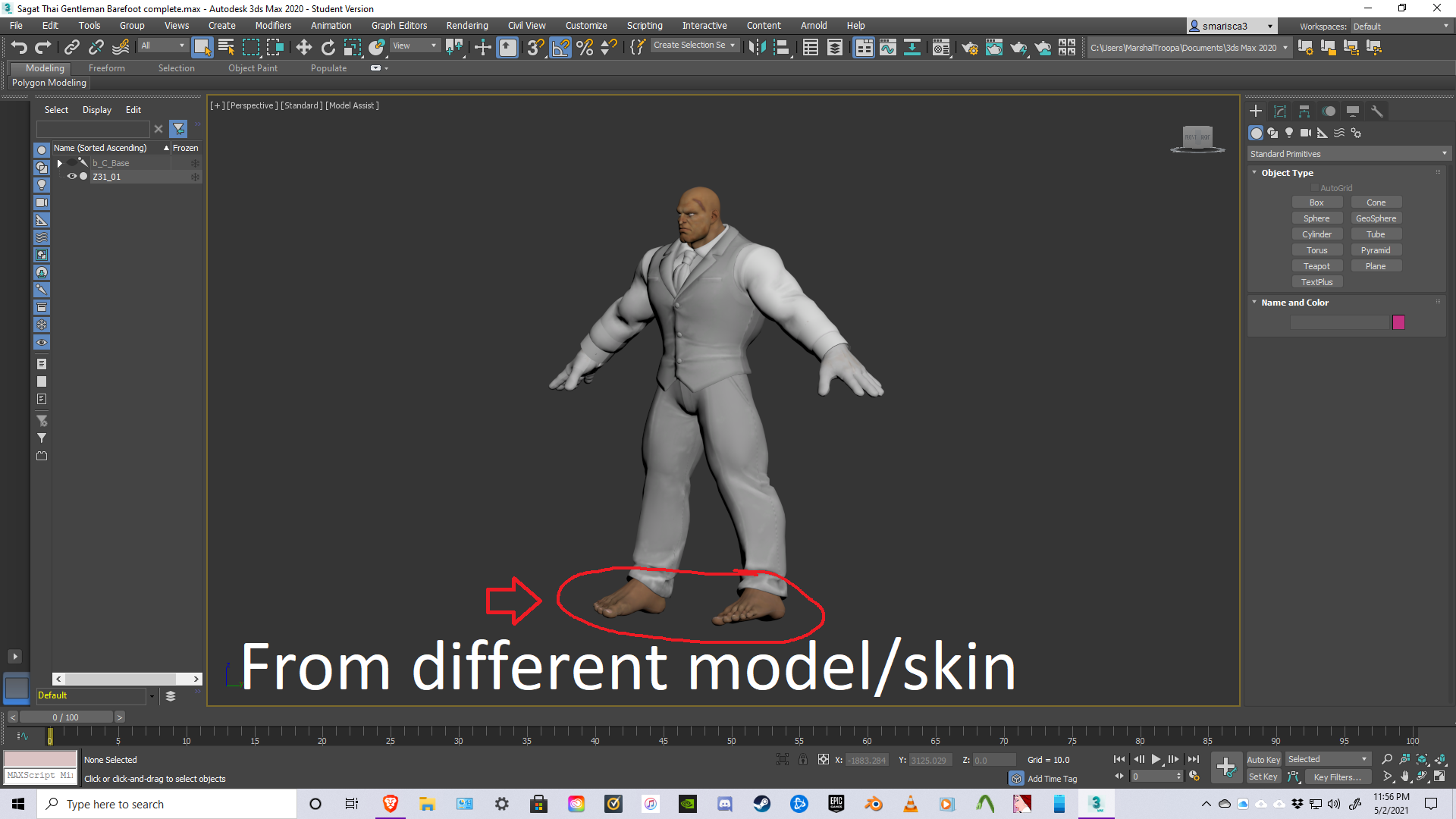Click the Redo arrow in main toolbar

[43, 47]
